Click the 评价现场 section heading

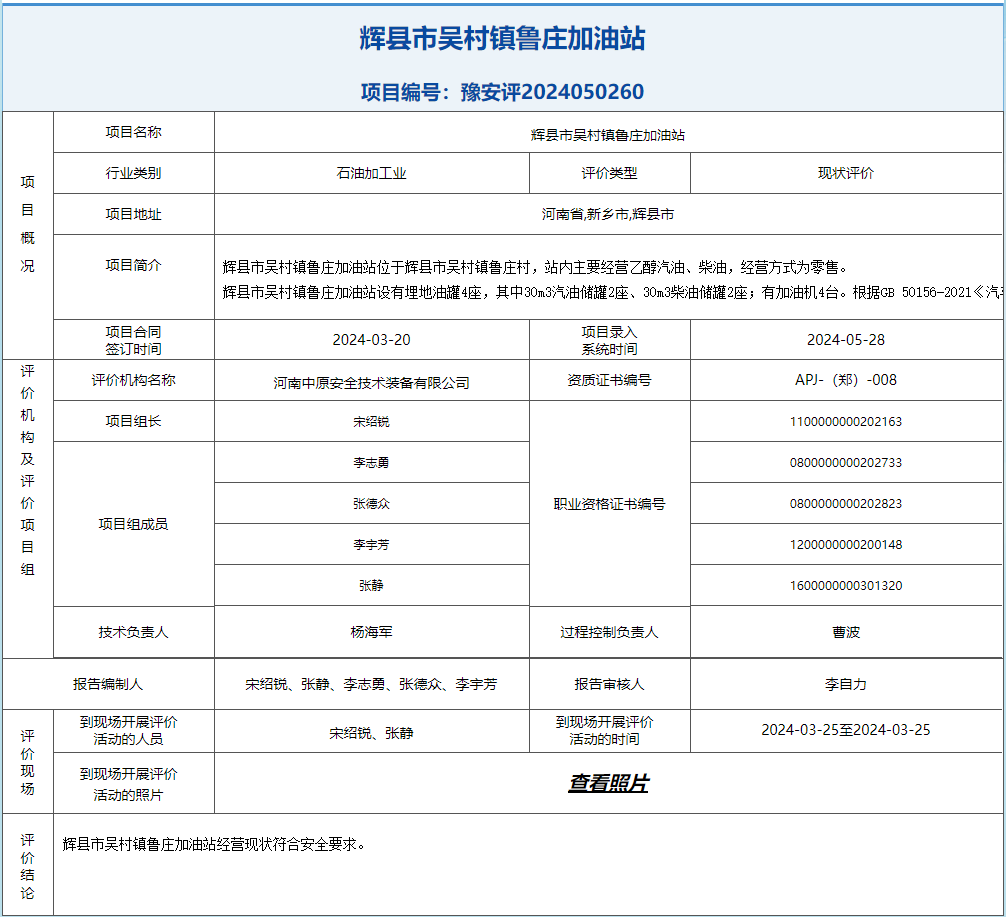pyautogui.click(x=28, y=762)
